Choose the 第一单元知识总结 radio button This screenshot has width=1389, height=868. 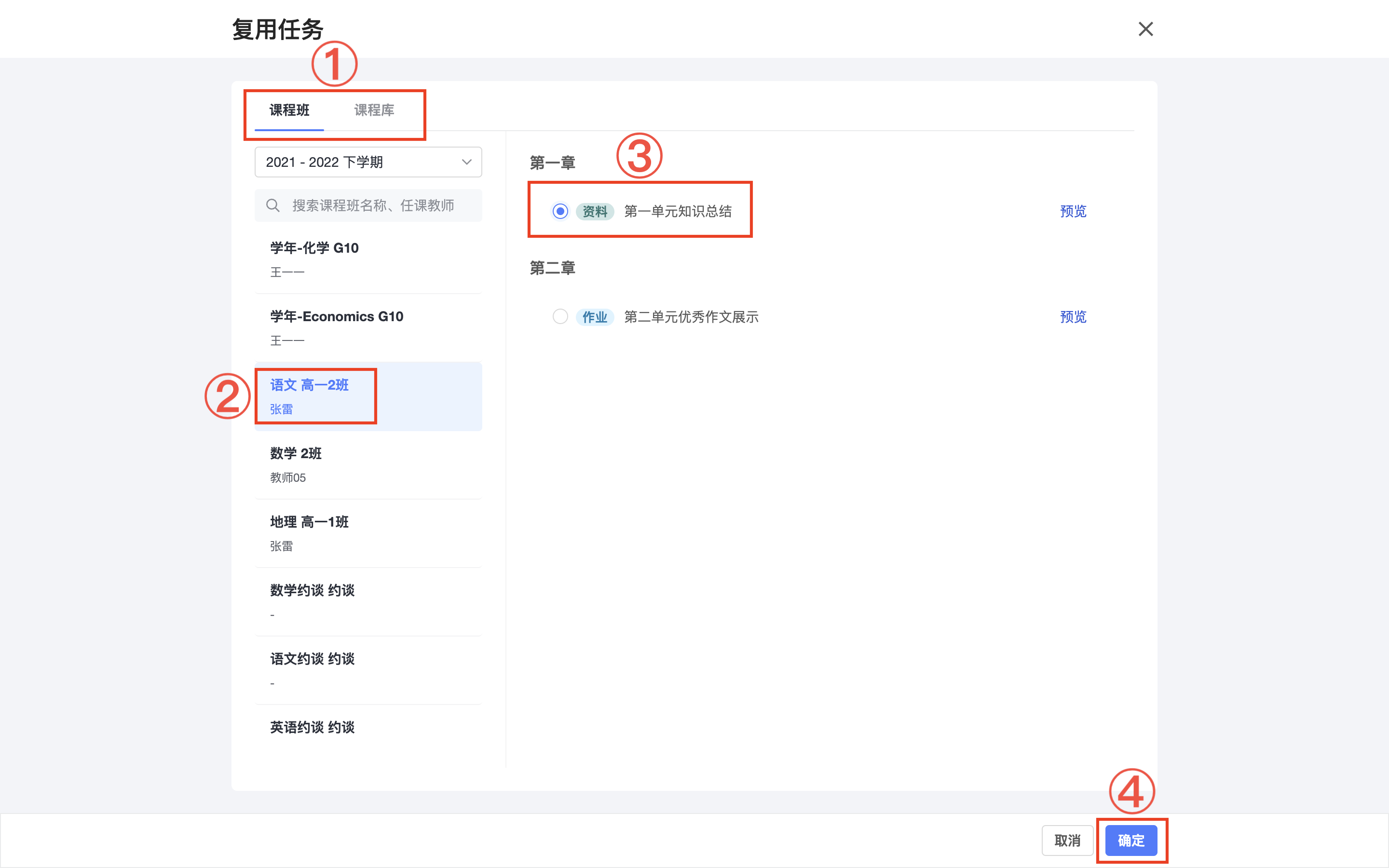[x=560, y=211]
